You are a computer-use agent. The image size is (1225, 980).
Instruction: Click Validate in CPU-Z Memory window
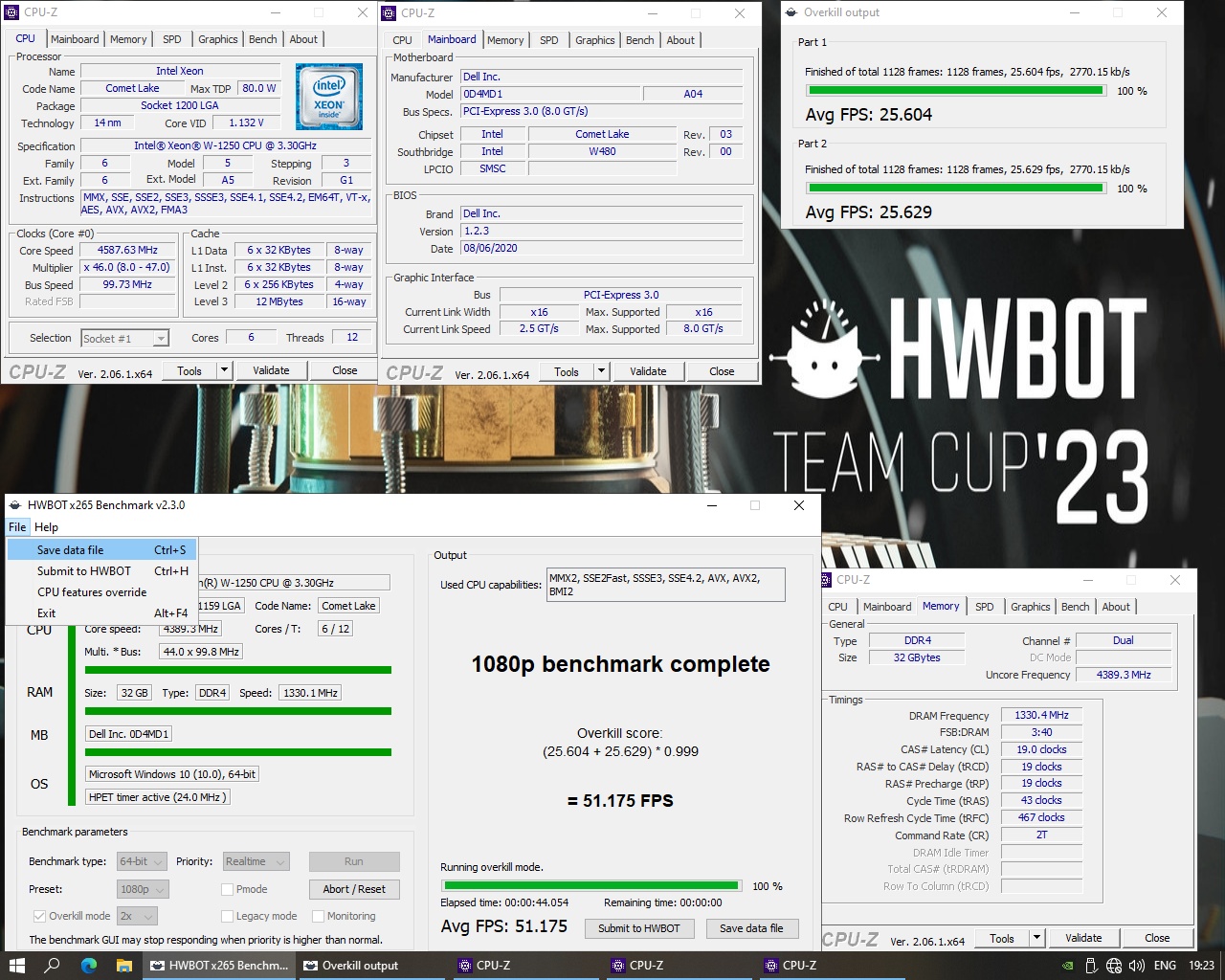1083,938
